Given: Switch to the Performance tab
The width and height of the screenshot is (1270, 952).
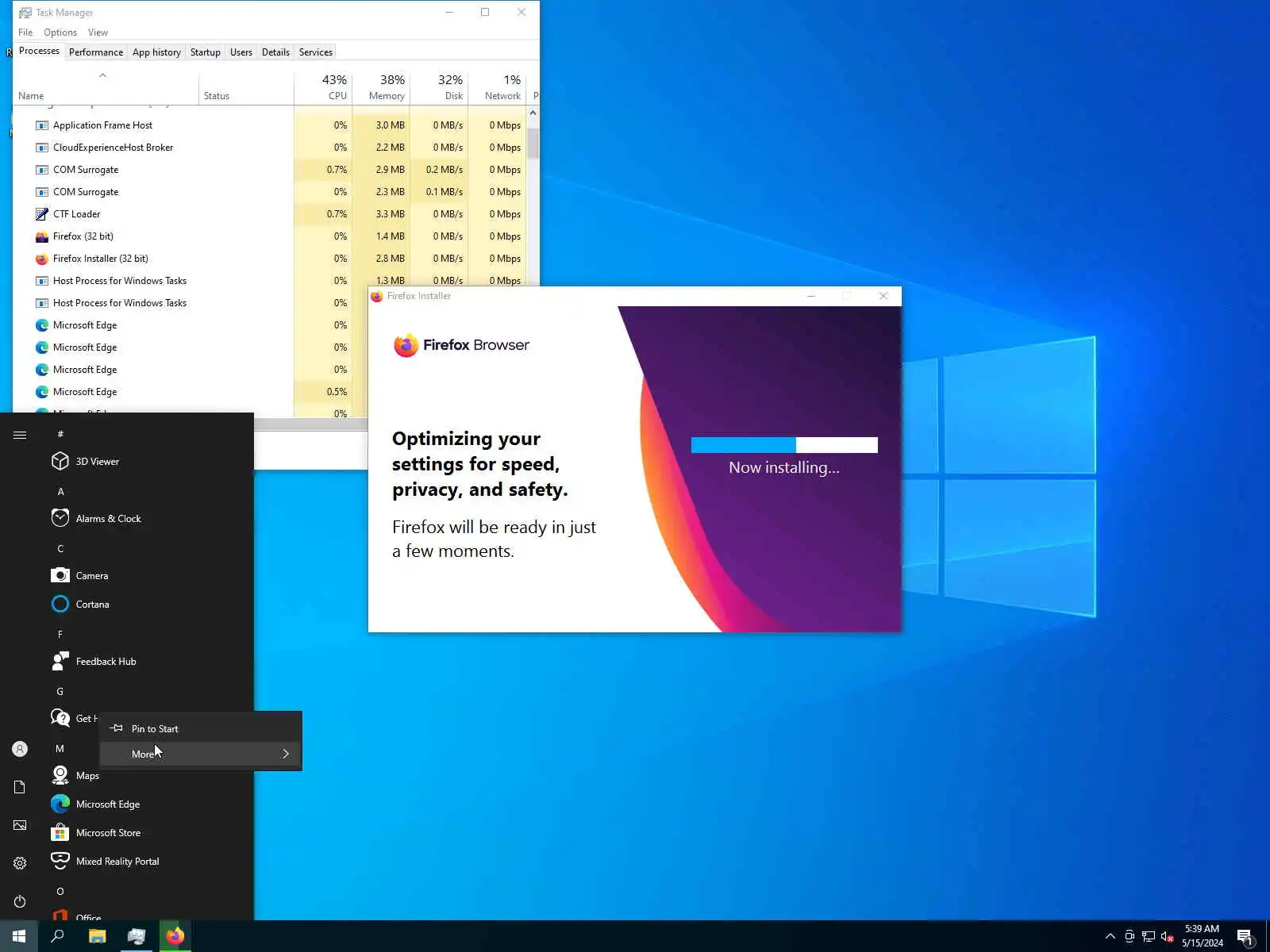Looking at the screenshot, I should (96, 52).
